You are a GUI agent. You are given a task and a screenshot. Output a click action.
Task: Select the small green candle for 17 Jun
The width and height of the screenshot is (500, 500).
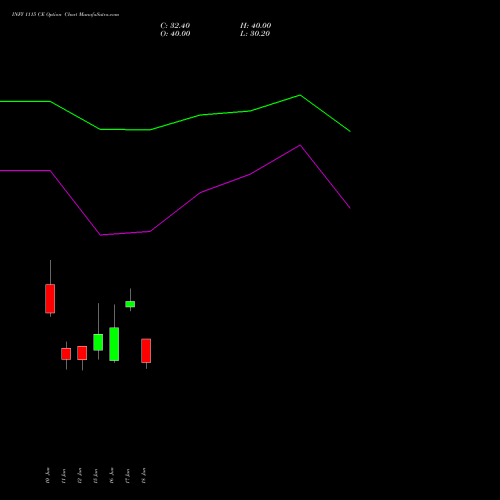130,304
